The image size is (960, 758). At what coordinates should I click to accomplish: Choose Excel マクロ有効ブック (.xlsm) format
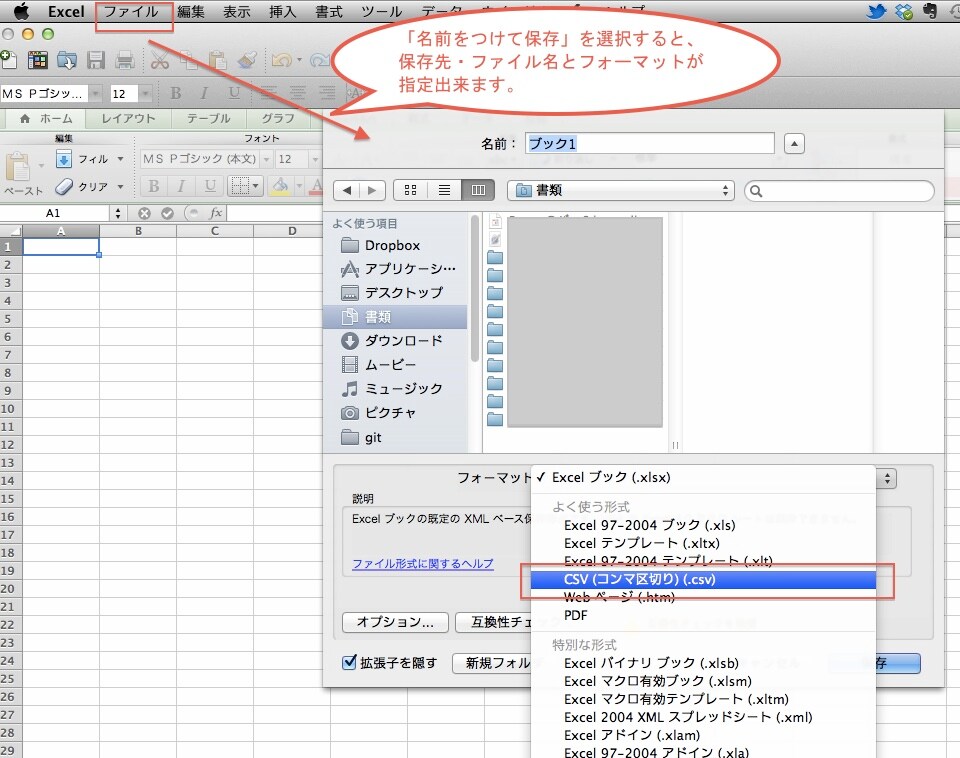[703, 681]
